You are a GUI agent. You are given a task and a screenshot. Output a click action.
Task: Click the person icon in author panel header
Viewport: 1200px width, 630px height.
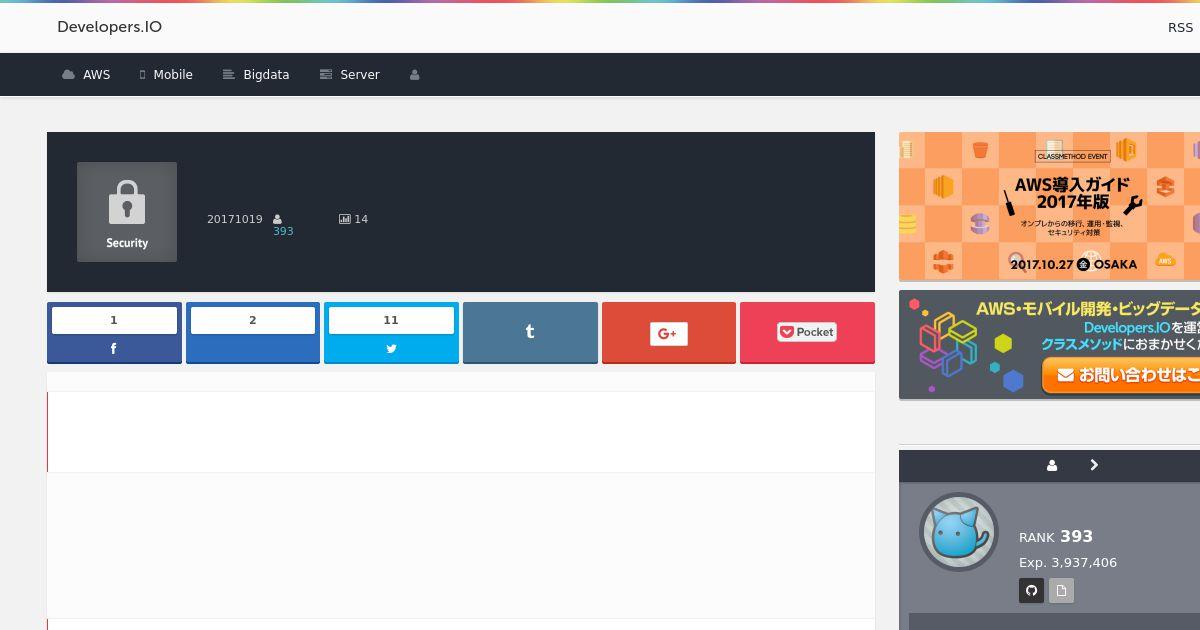(x=1052, y=465)
